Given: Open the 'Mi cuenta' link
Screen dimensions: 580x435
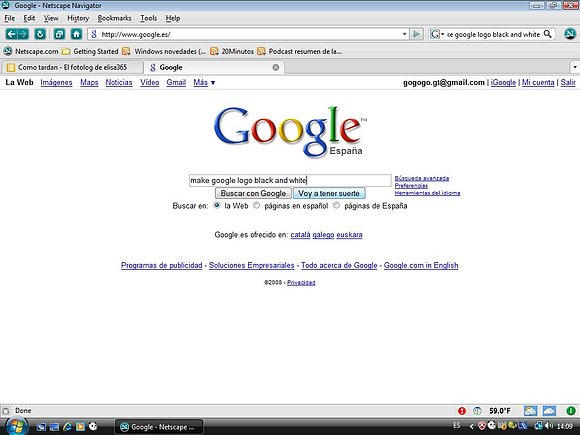Looking at the screenshot, I should [538, 82].
